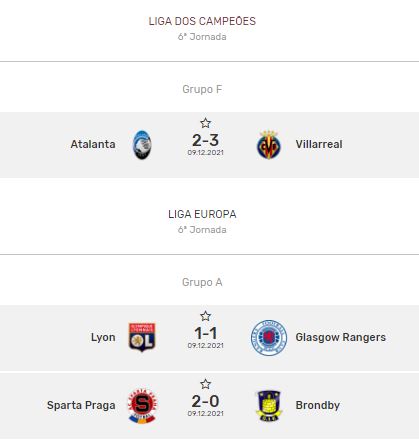Viewport: 419px width, 445px height.
Task: Open the Glasgow Rangers club crest
Action: [269, 338]
